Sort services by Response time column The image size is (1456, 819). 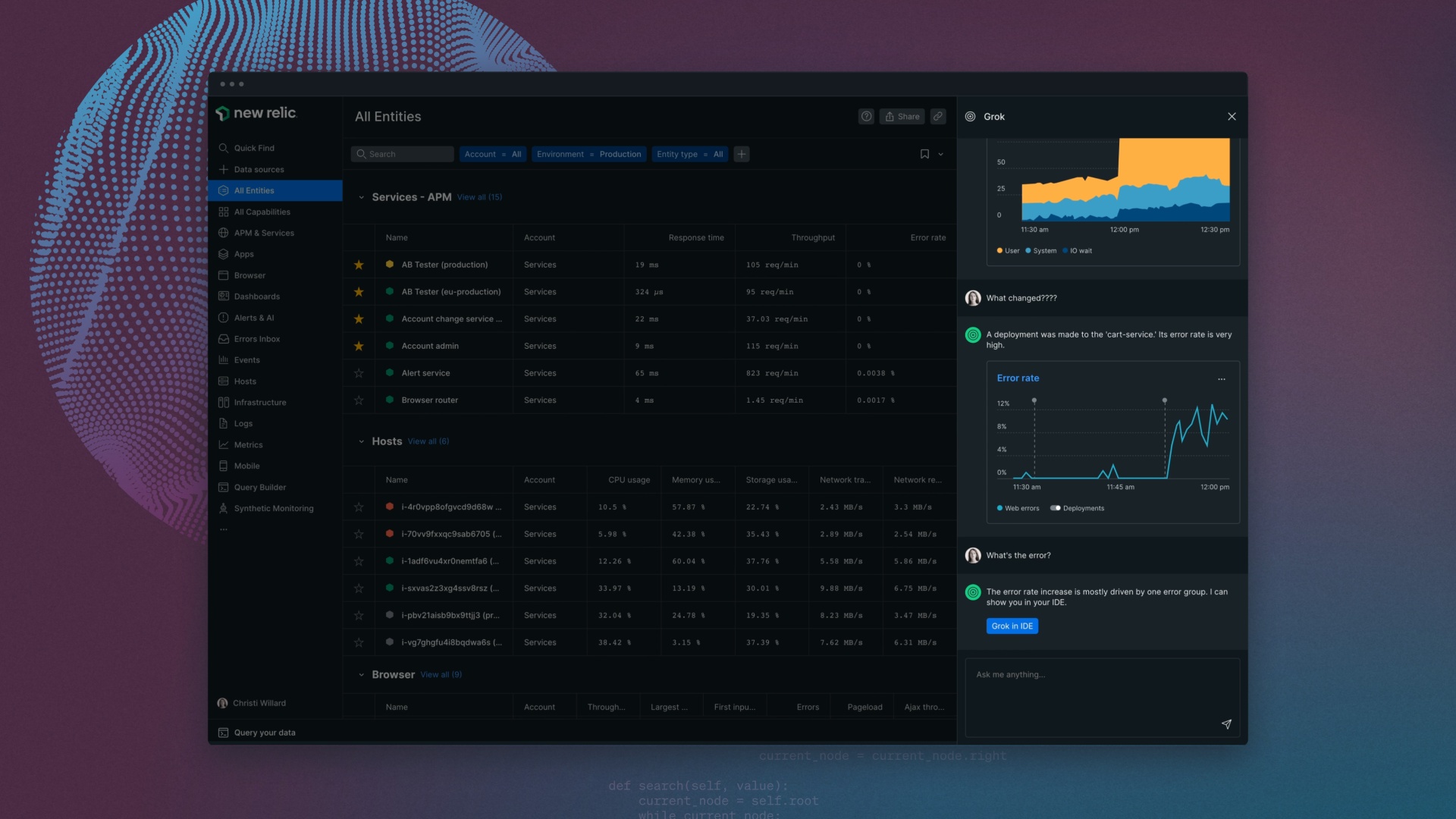click(696, 237)
